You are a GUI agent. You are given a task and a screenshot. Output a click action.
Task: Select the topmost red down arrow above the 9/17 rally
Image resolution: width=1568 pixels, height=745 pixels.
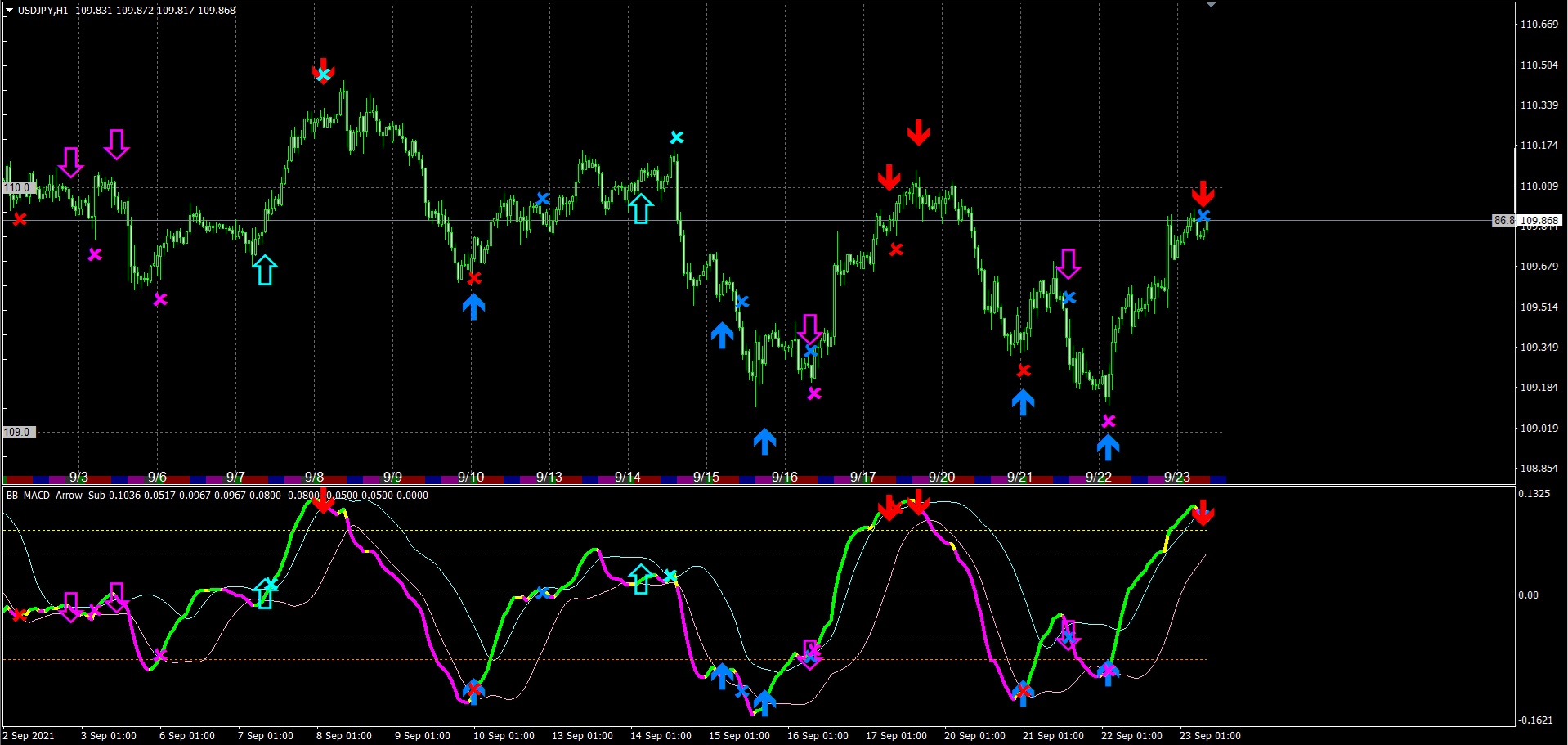(919, 132)
